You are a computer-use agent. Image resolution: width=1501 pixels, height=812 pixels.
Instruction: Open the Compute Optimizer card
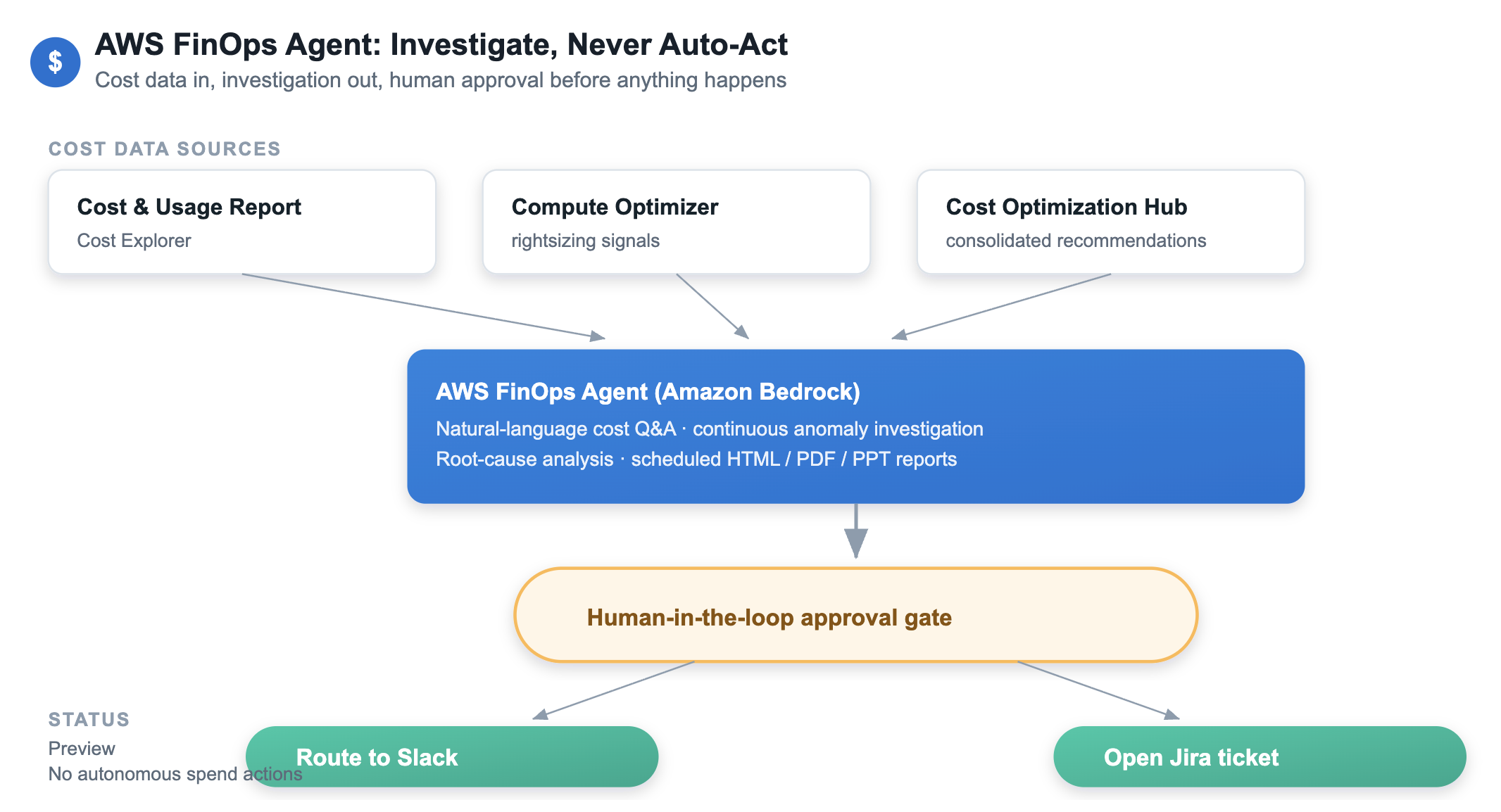click(x=677, y=222)
